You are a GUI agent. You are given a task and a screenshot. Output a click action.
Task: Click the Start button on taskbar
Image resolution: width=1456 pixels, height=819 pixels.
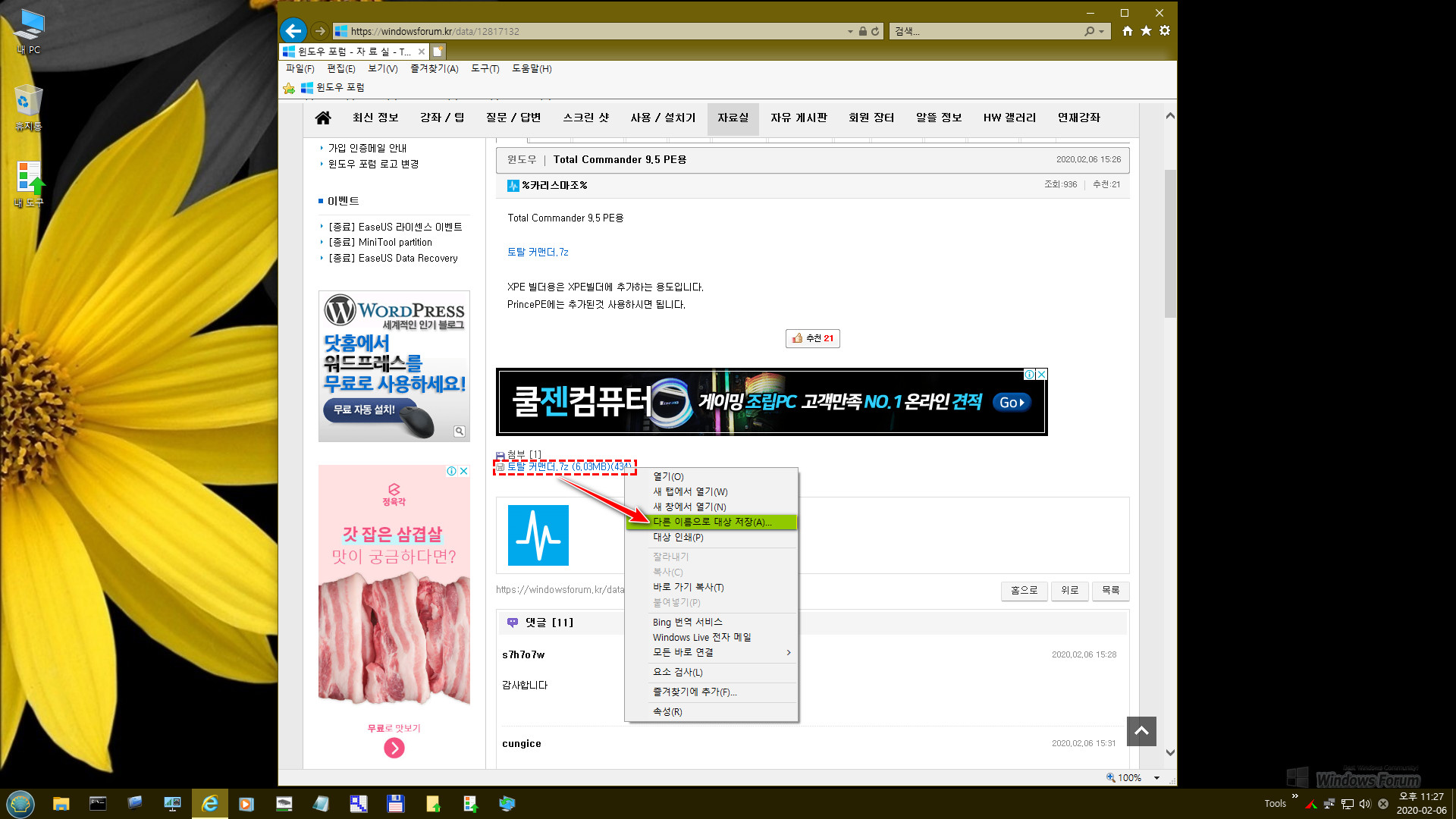20,803
